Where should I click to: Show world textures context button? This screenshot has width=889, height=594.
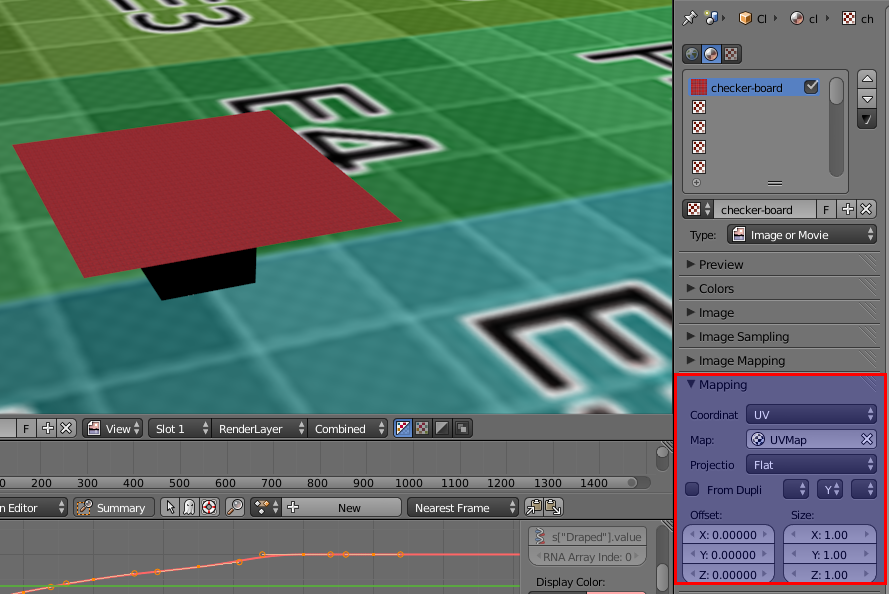[692, 54]
